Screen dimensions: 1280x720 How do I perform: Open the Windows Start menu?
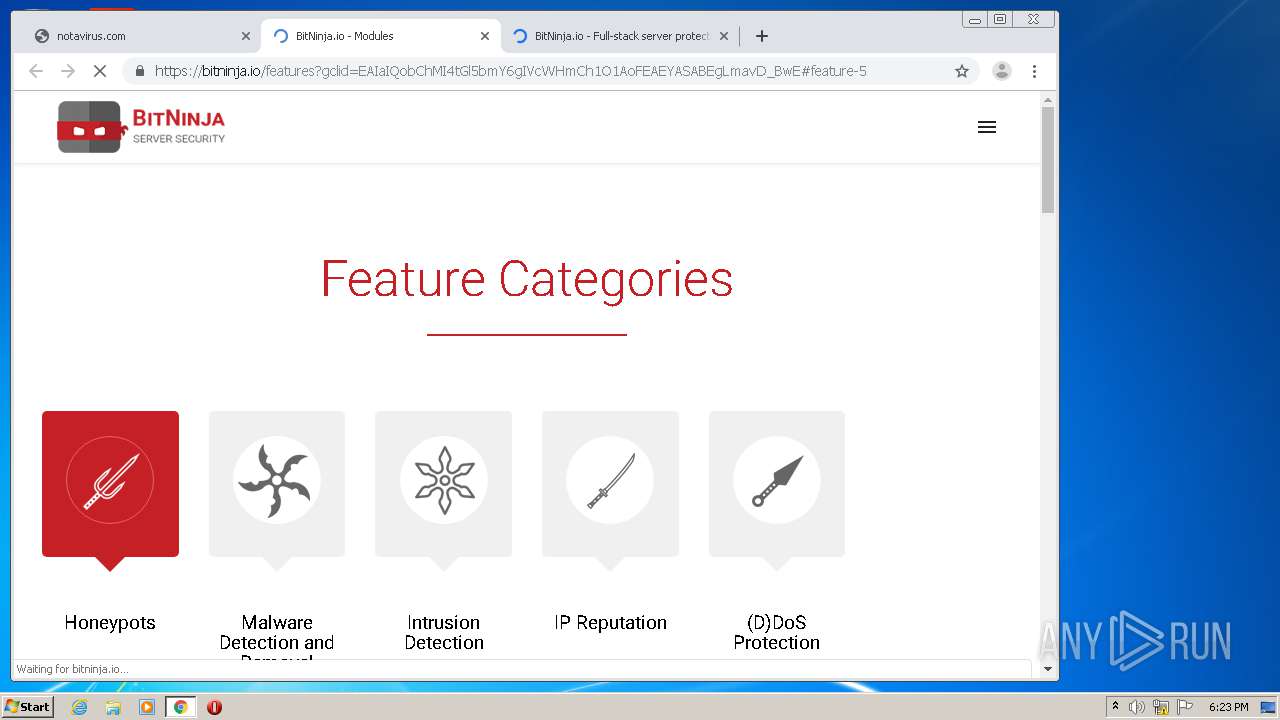(27, 707)
